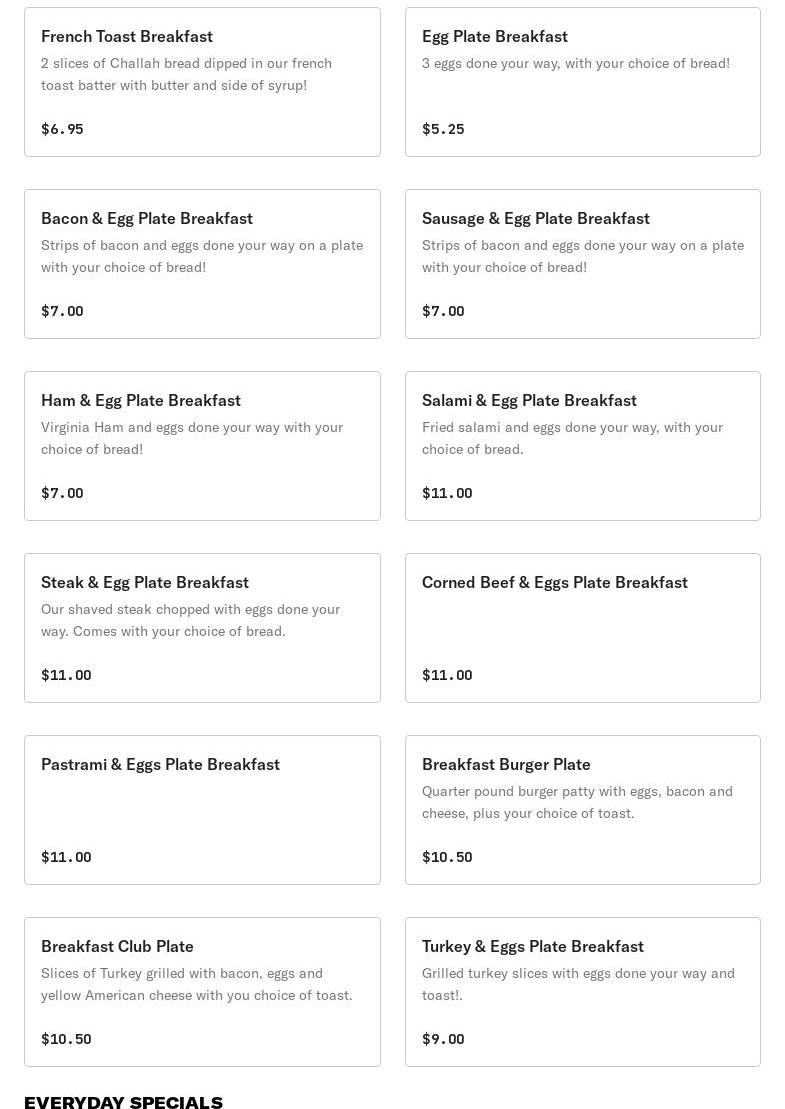The image size is (785, 1109).
Task: Pick the Steak & Egg Plate Breakfast item
Action: pyautogui.click(x=202, y=628)
